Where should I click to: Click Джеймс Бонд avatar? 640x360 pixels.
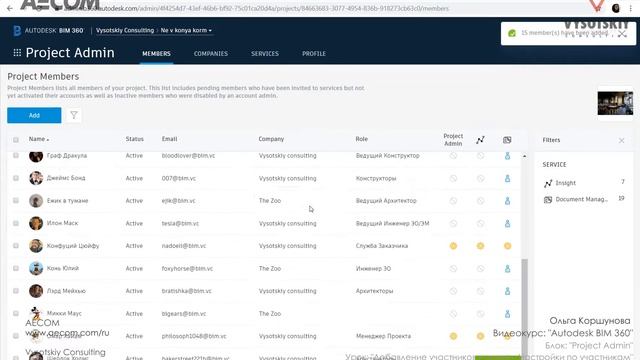[x=36, y=178]
